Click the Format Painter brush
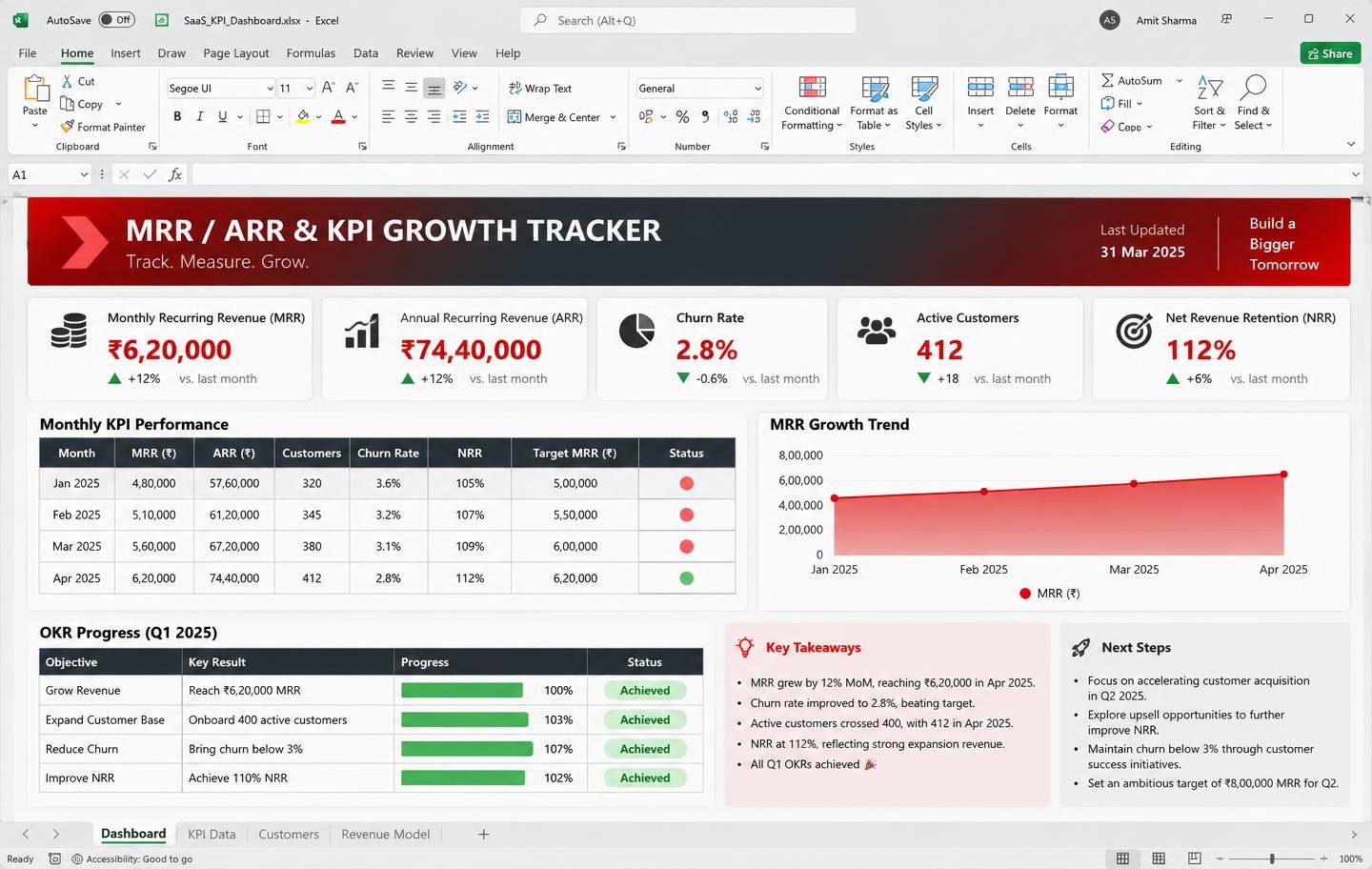This screenshot has width=1372, height=869. click(67, 127)
